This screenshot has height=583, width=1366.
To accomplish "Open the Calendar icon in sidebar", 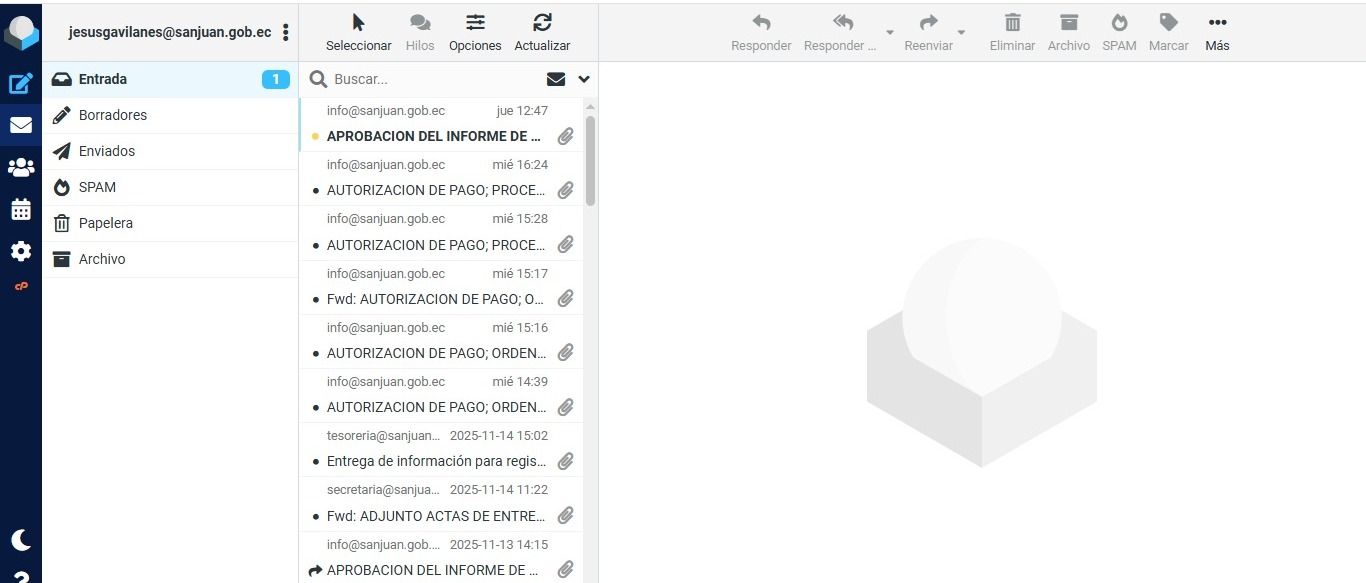I will (21, 210).
